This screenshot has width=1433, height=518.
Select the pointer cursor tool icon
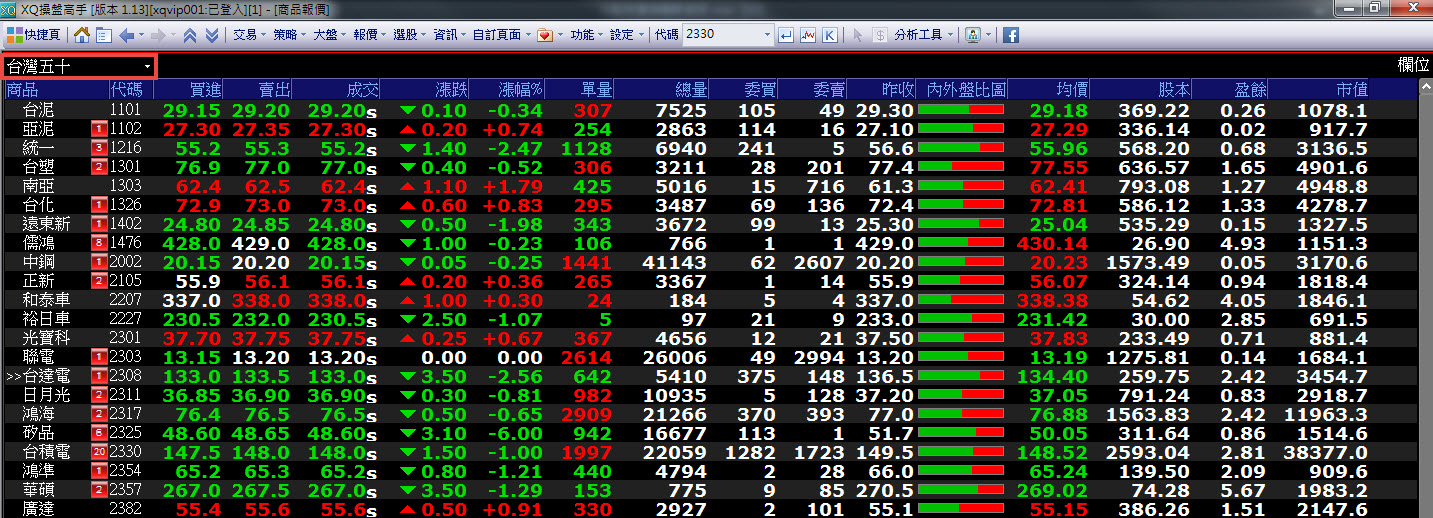(857, 34)
